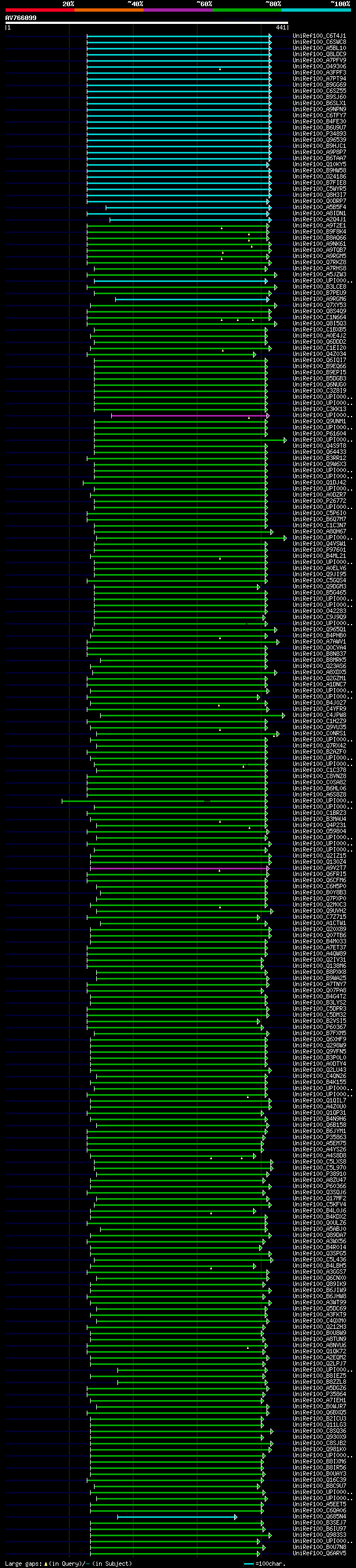Image resolution: width=356 pixels, height=1568 pixels.
Task: Select the UniRef100_C1C378 label
Action: point(319,770)
